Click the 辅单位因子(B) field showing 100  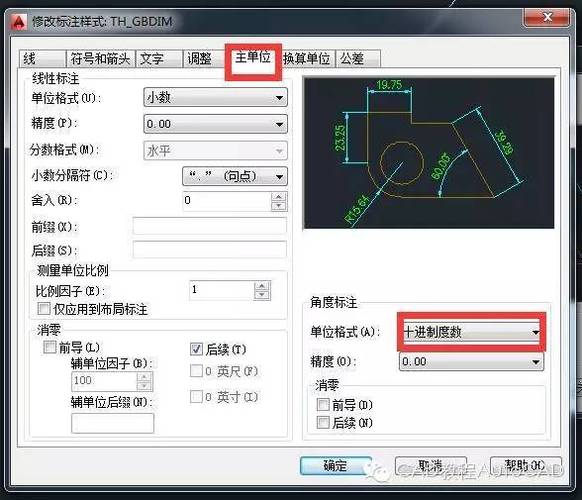104,381
